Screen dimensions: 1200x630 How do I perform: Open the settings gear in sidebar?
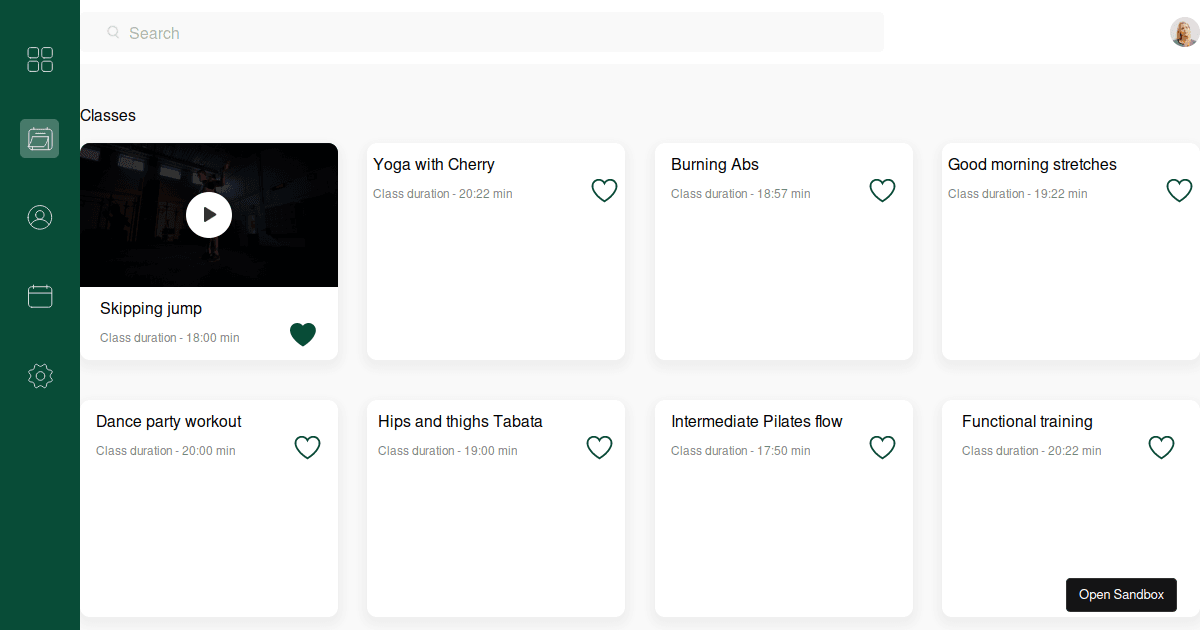coord(40,376)
